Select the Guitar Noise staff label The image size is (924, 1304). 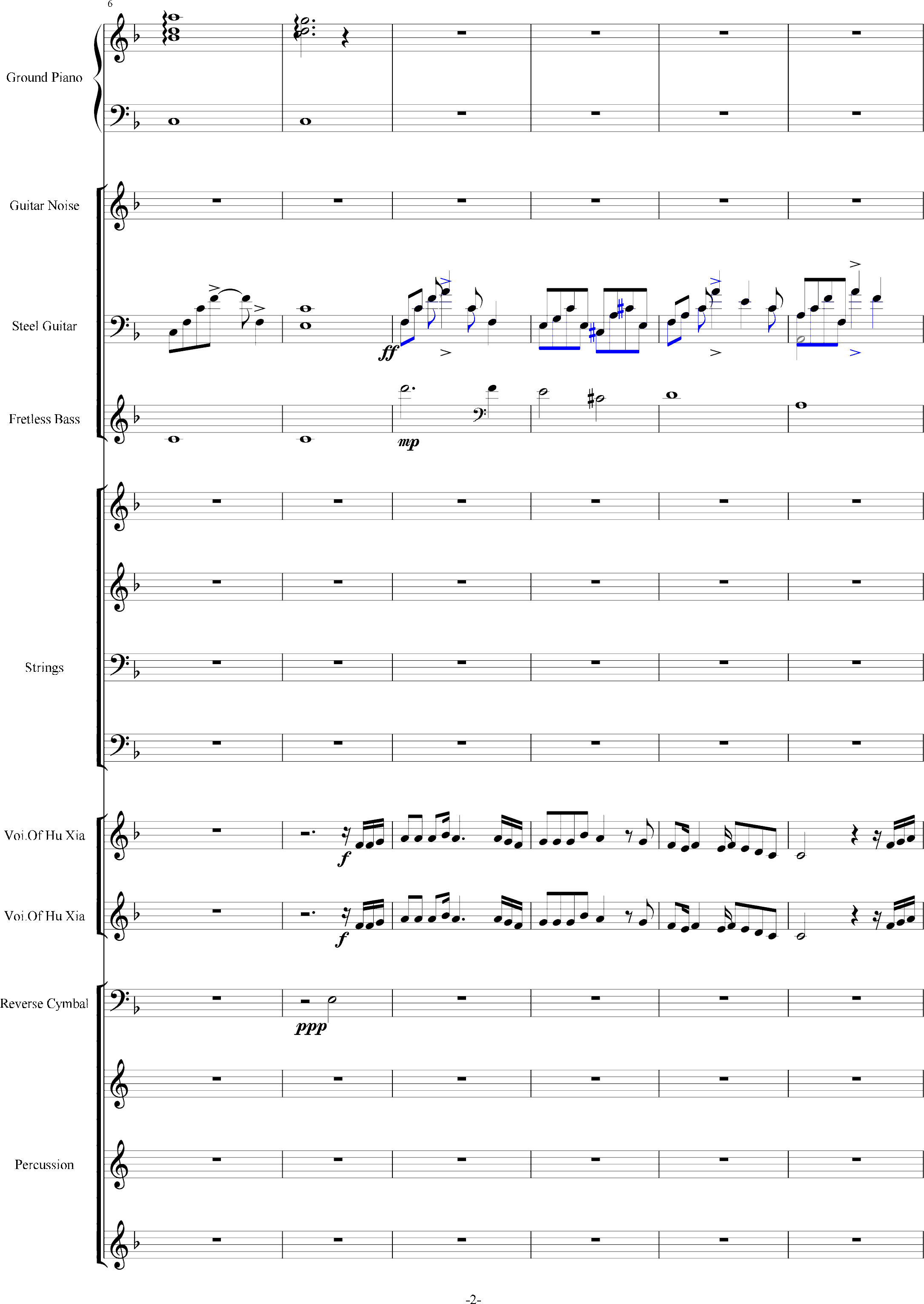[x=44, y=206]
